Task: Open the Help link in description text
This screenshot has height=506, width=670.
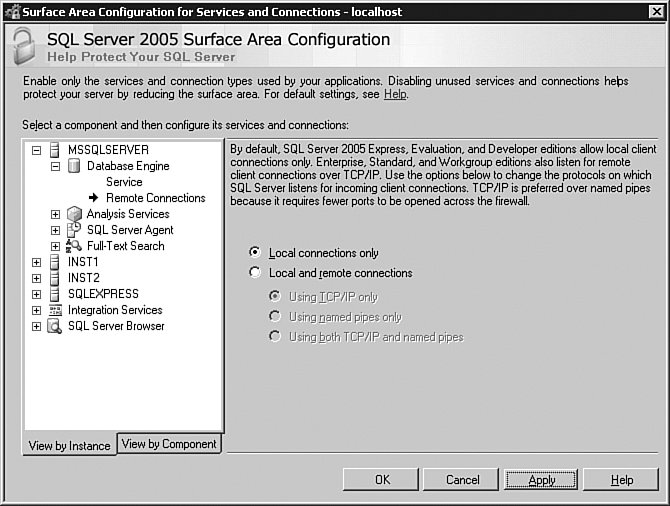Action: 395,94
